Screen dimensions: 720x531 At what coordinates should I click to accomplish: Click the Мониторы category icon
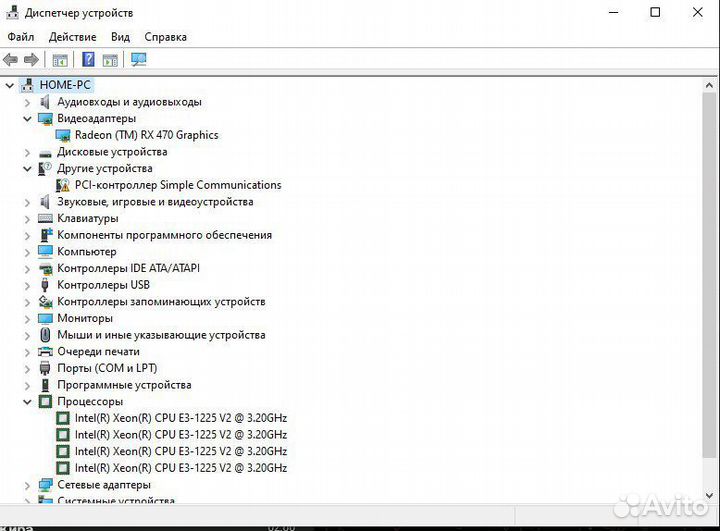45,318
